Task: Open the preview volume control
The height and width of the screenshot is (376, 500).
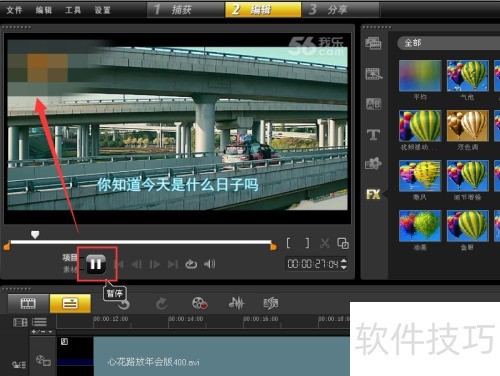Action: coord(210,264)
